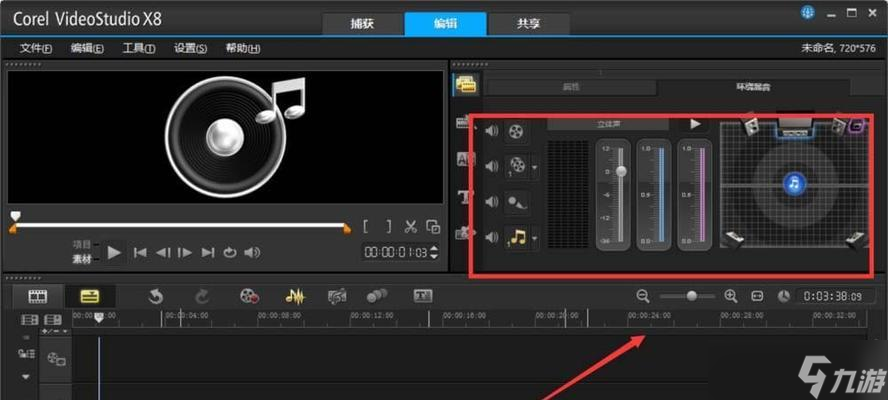
Task: Zoom out timeline with minus magnifier
Action: point(643,296)
